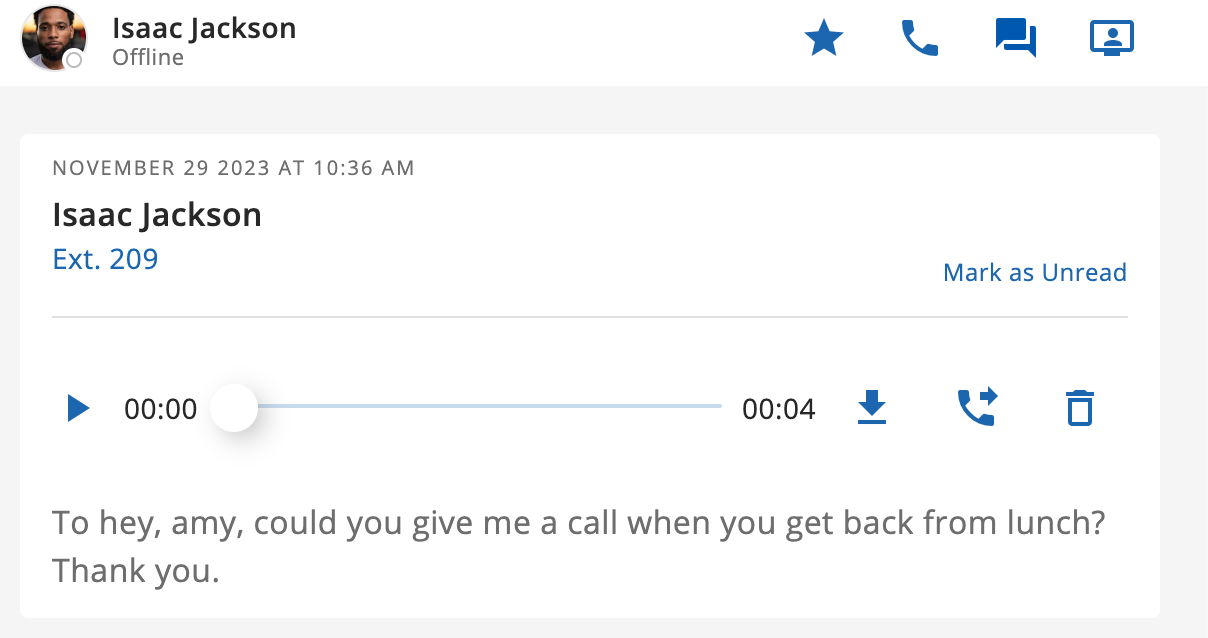This screenshot has height=638, width=1208.
Task: Forward the voicemail using the phone-arrow icon
Action: [977, 408]
